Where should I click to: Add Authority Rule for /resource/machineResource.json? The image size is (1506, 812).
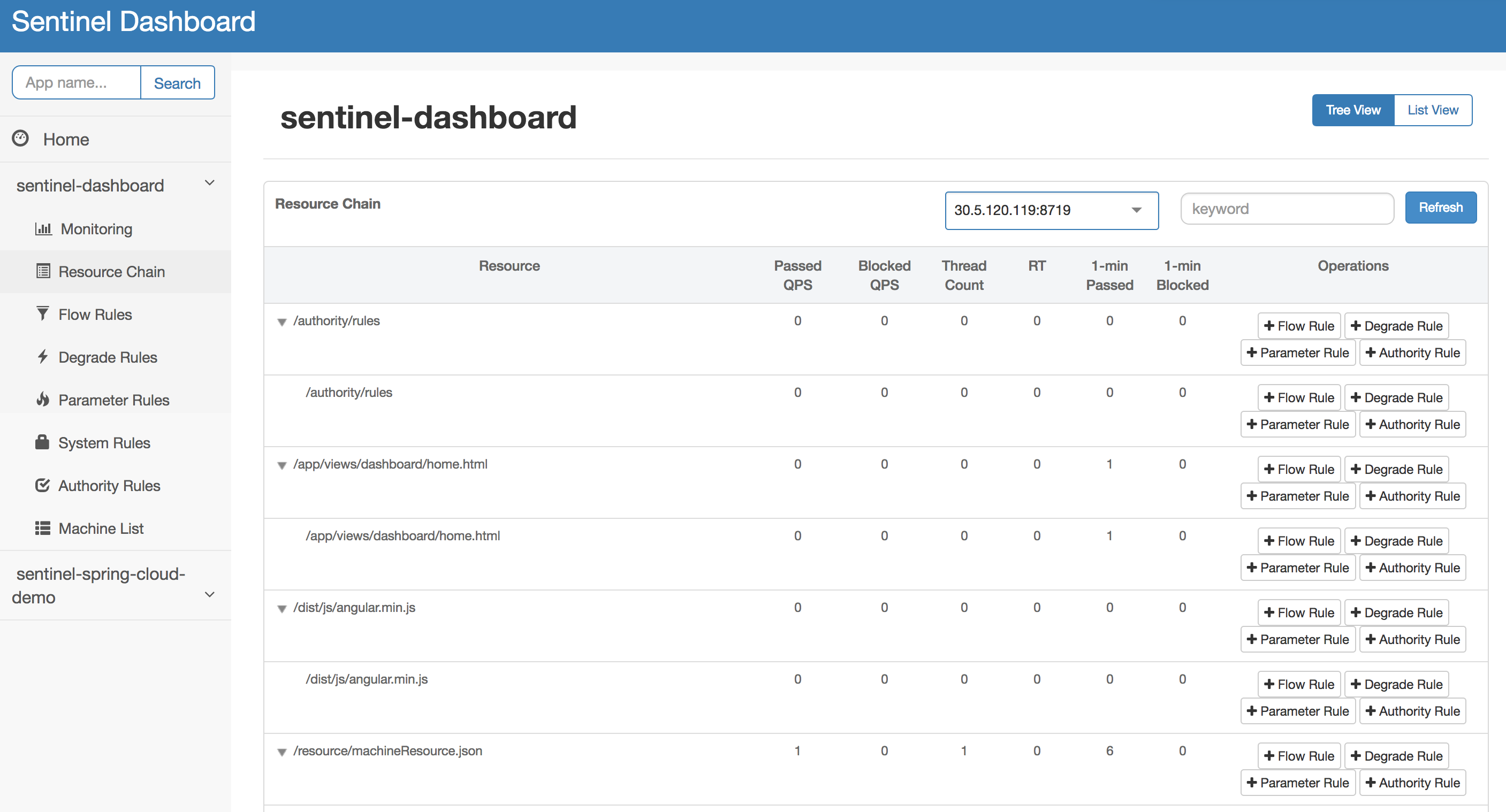point(1412,783)
